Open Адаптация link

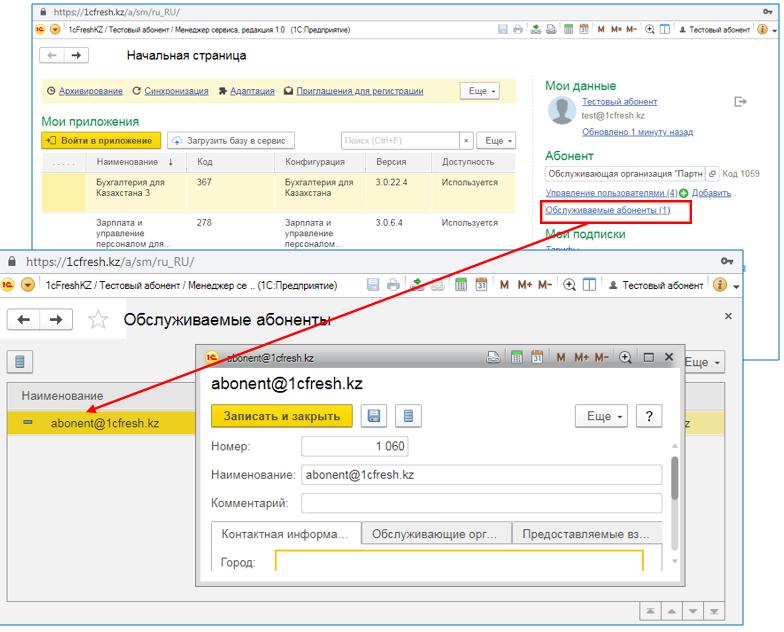[252, 91]
